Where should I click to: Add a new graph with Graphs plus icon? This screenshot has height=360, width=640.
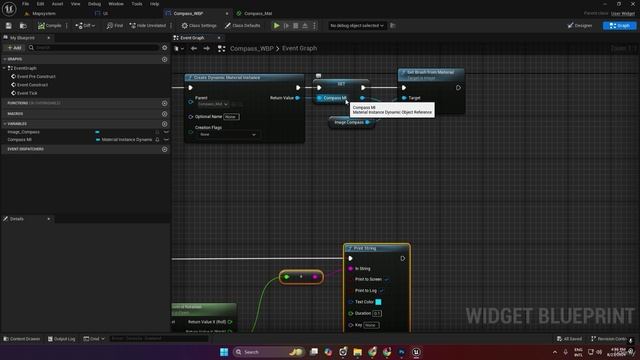[164, 59]
